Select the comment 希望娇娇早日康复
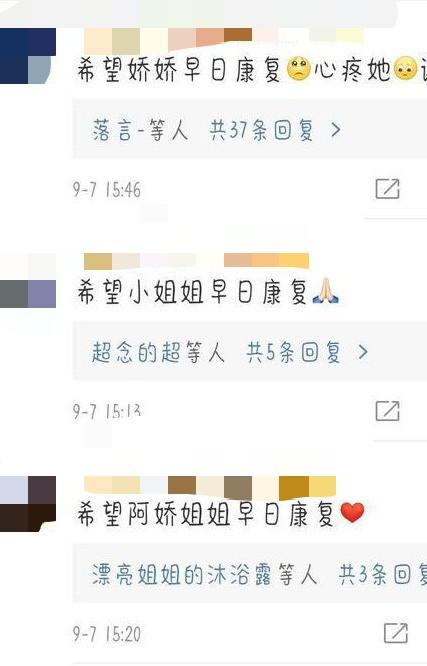This screenshot has height=666, width=427. 179,70
